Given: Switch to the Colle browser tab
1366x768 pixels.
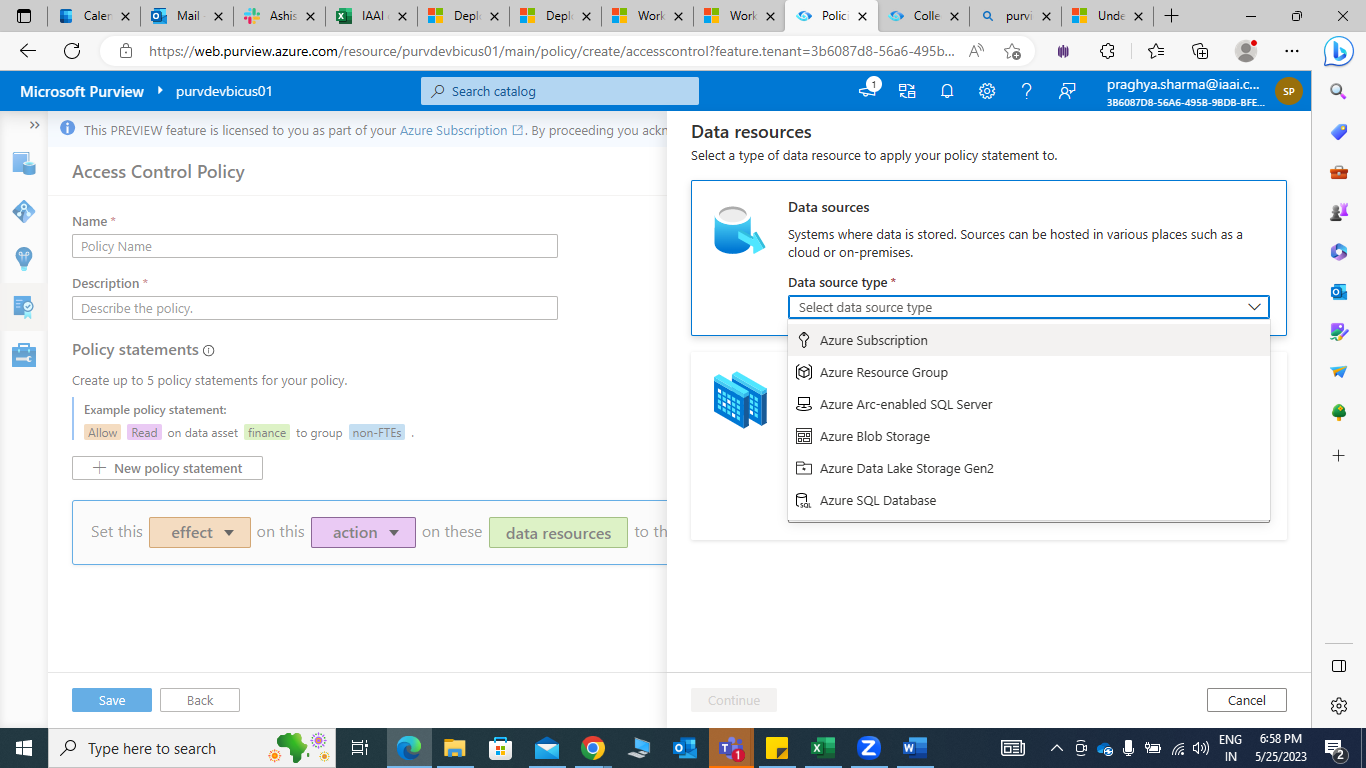Looking at the screenshot, I should click(923, 16).
